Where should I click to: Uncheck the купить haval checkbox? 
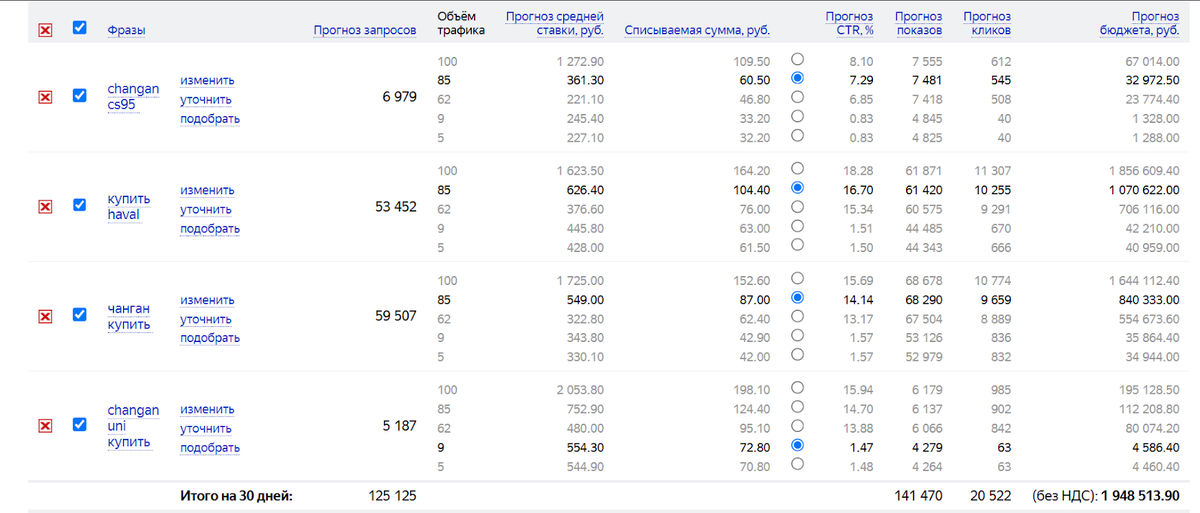point(80,205)
